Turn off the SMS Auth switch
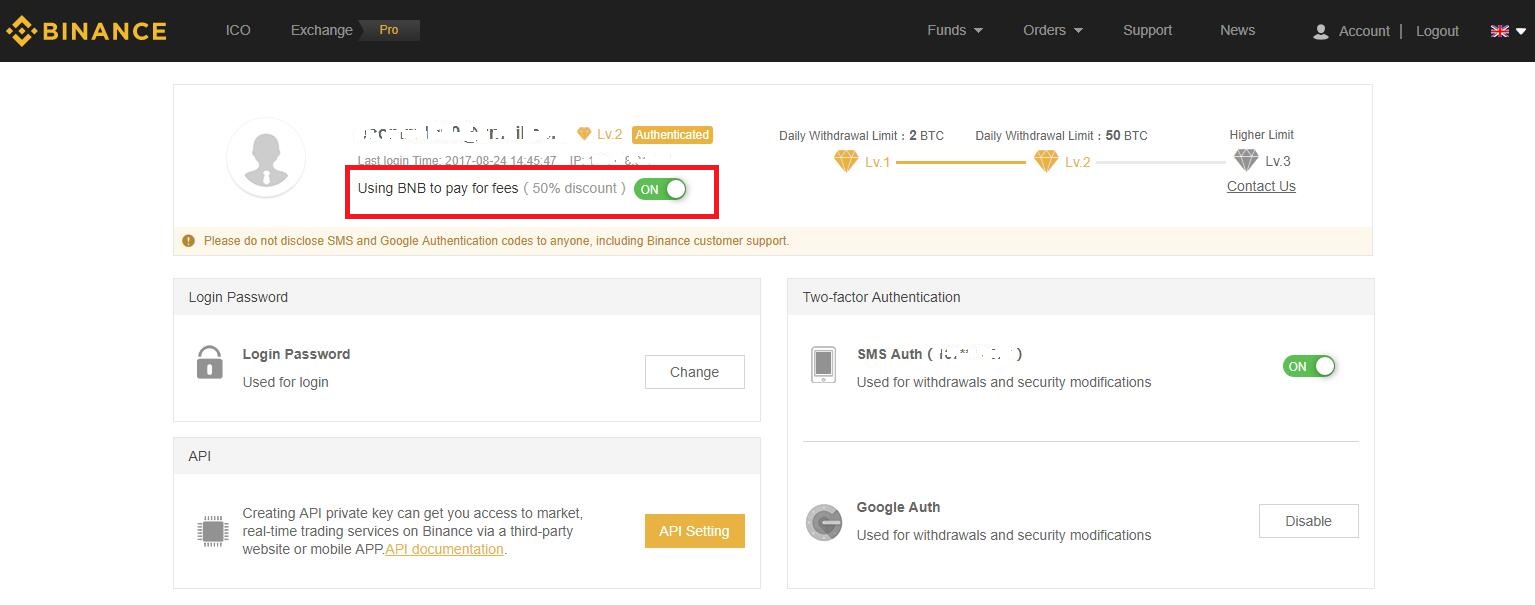Screen dimensions: 1535x605 1309,366
